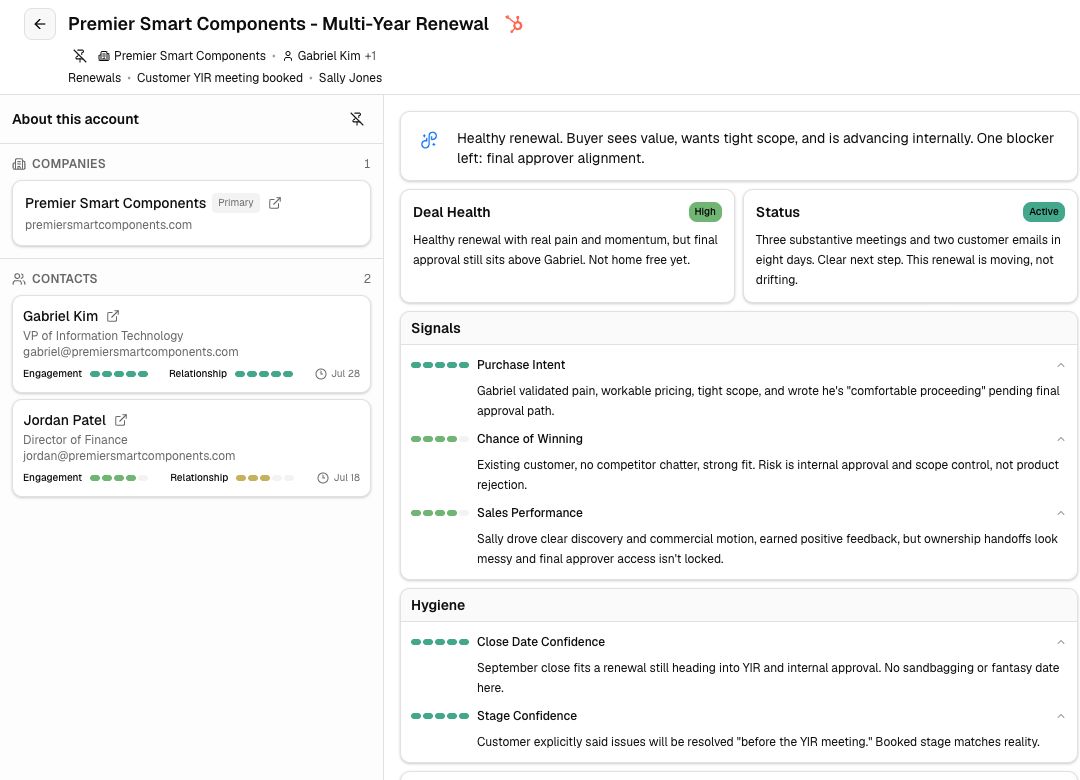Screen dimensions: 1080x780
Task: Click the Hygiene section heading
Action: pos(438,606)
